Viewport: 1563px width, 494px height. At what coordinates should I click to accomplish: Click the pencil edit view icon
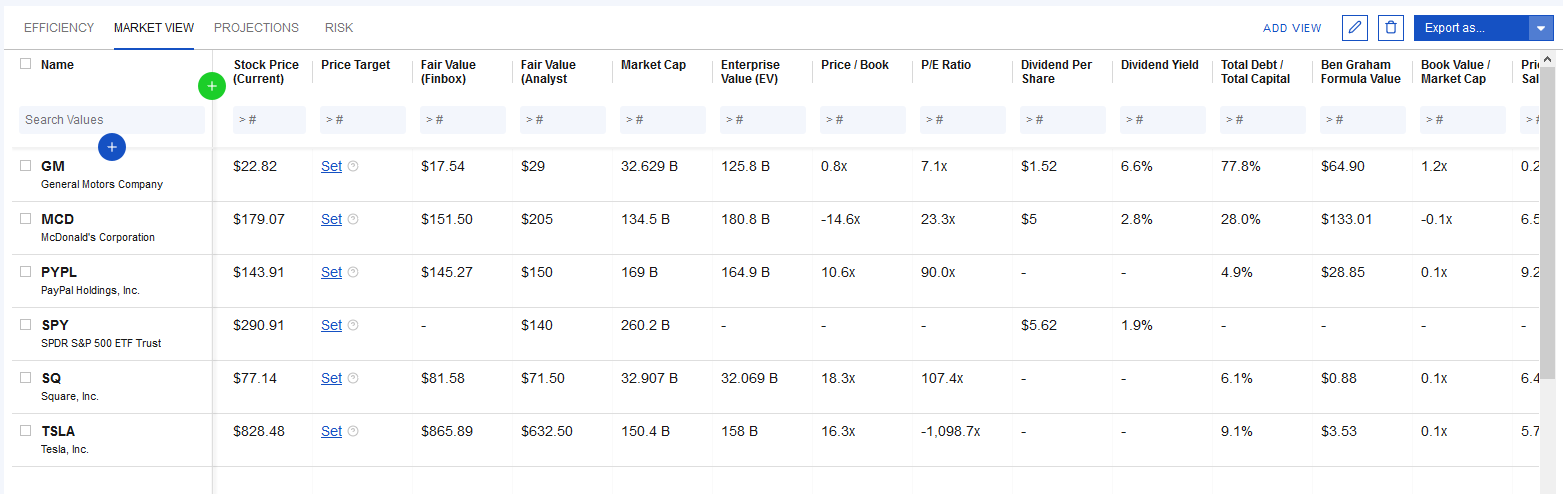point(1355,28)
